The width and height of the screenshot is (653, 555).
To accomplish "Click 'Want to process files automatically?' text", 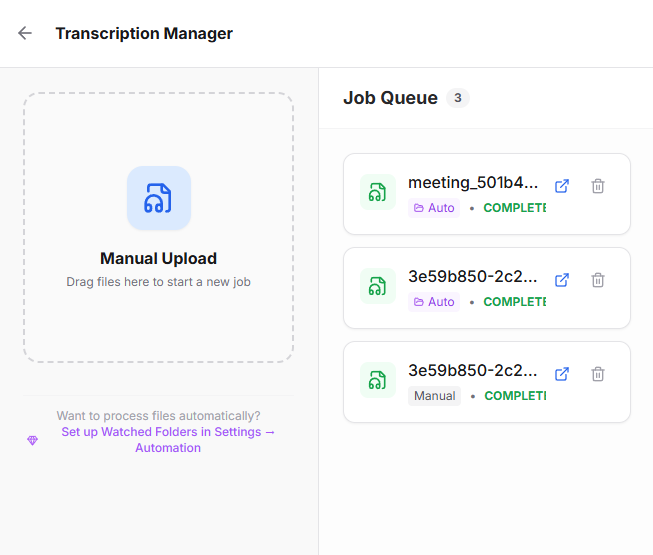I will tap(158, 416).
